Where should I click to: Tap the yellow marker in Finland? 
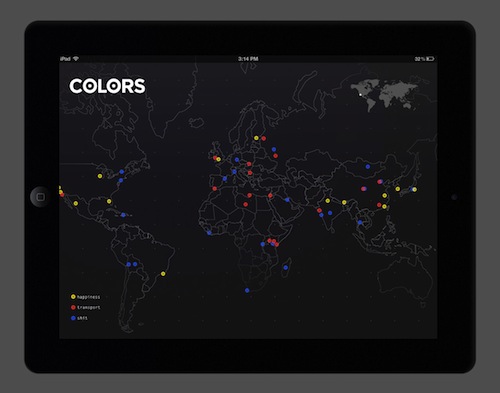point(256,138)
